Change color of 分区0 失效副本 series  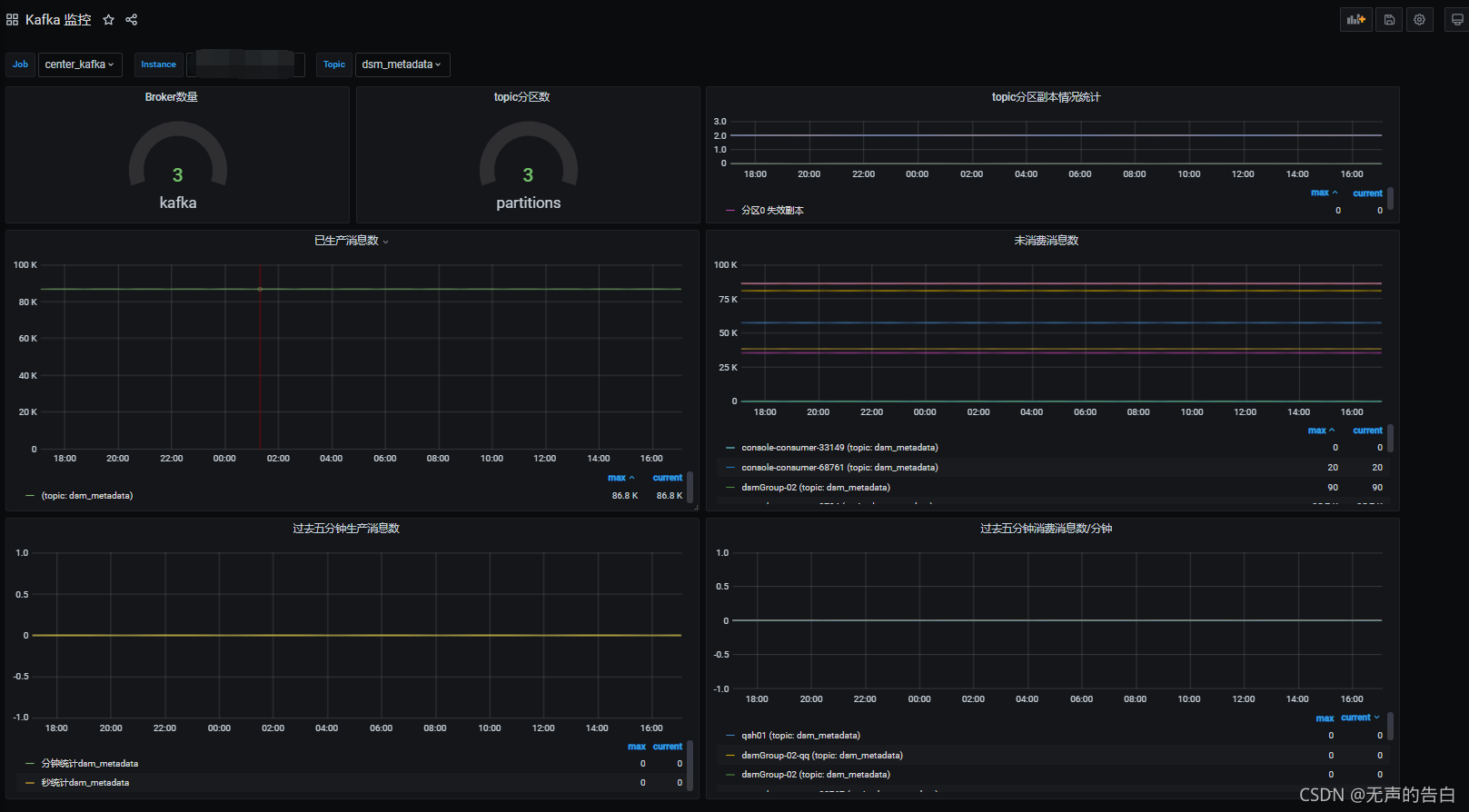pyautogui.click(x=730, y=211)
